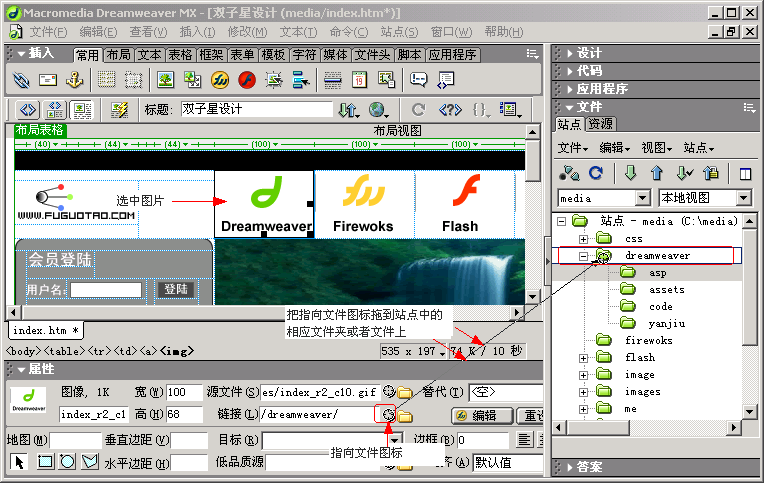Image resolution: width=764 pixels, height=483 pixels.
Task: Select the 布局 insert tab
Action: pos(118,55)
